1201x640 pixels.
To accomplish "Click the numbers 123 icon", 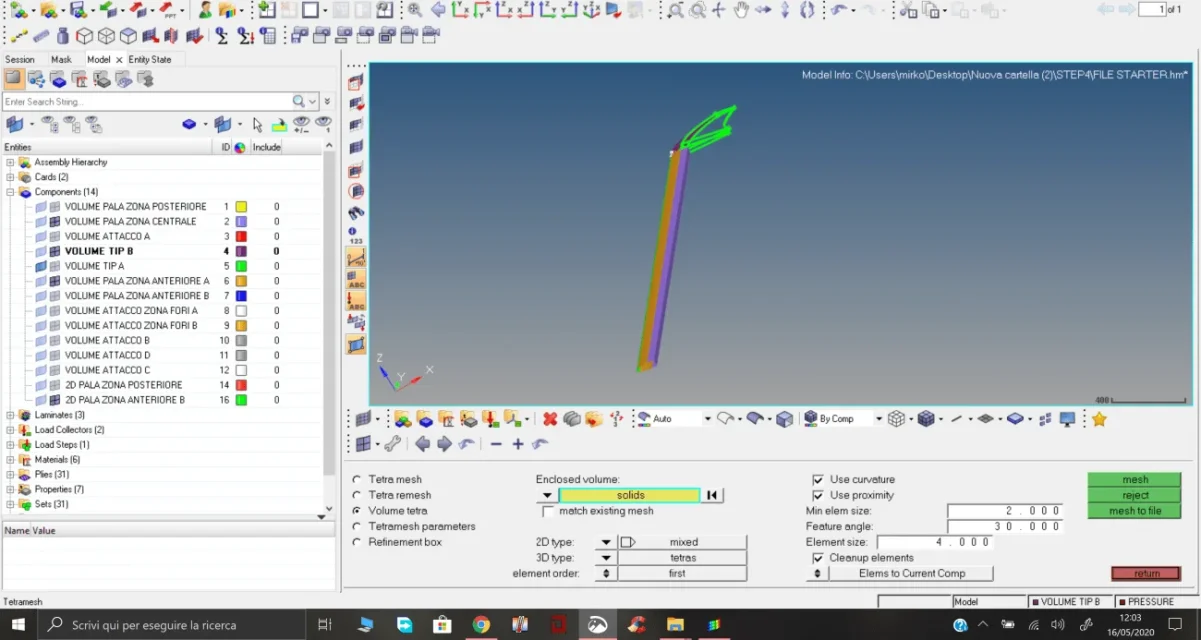I will (356, 236).
